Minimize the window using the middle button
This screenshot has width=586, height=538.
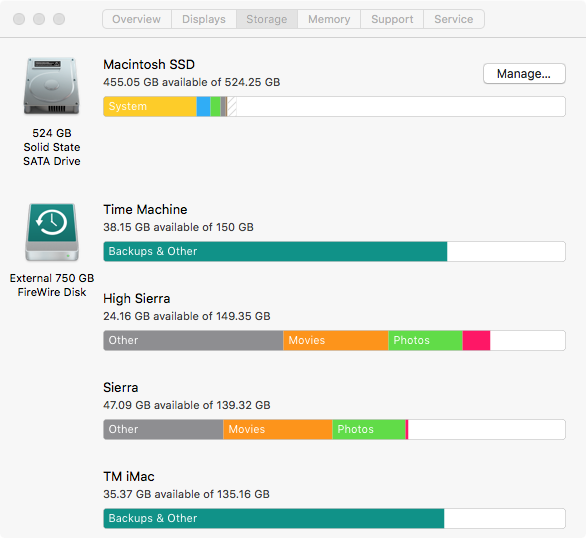(x=39, y=19)
